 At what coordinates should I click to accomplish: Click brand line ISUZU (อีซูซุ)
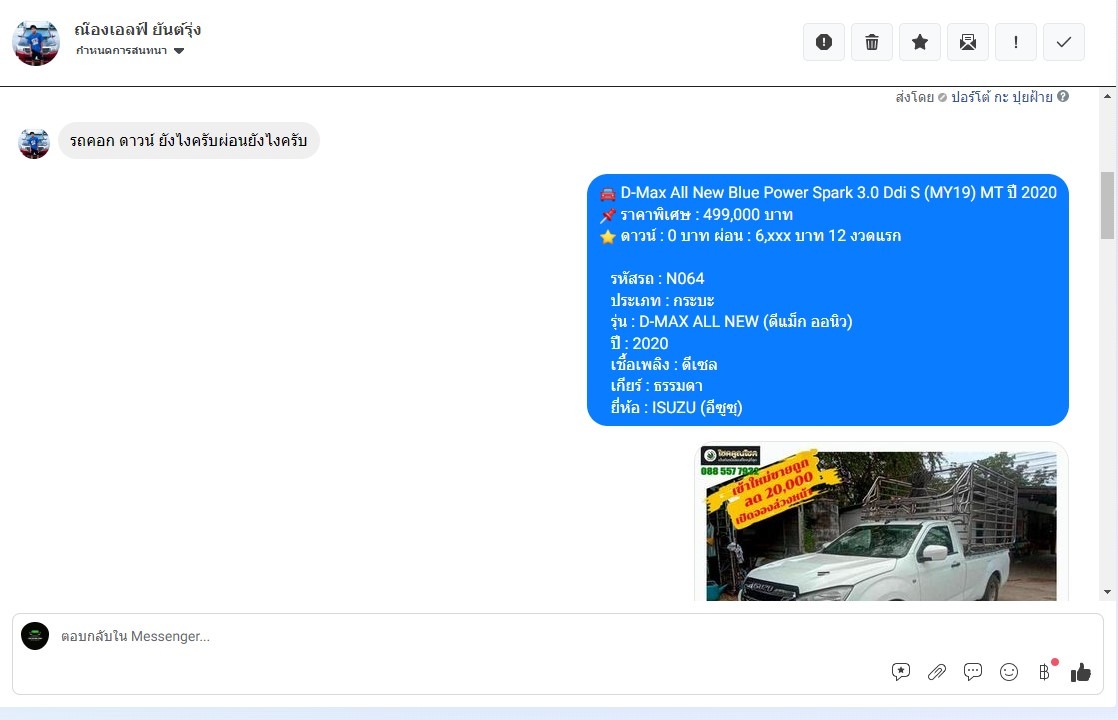pyautogui.click(x=677, y=408)
